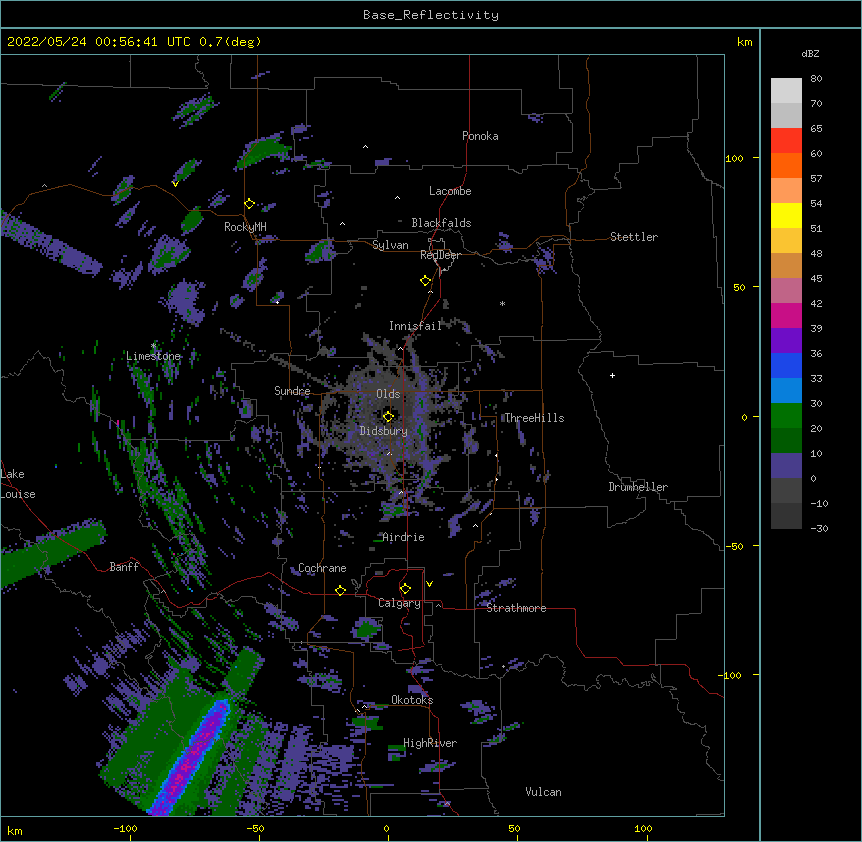Click the -50 tick on the right km axis

[734, 546]
